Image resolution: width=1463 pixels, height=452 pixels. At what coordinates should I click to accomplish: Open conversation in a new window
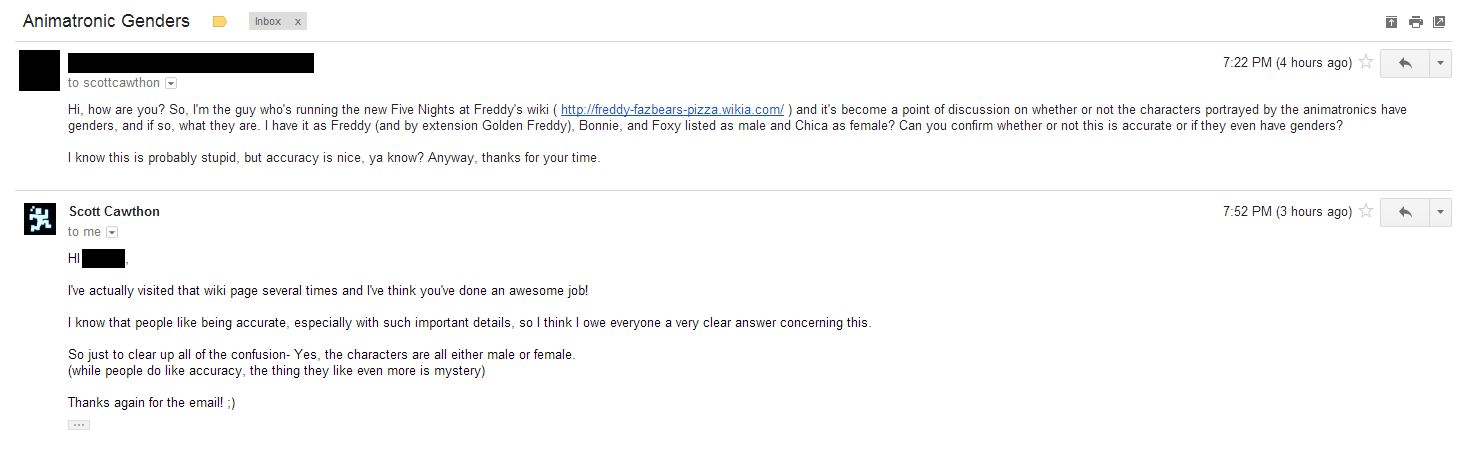tap(1439, 22)
